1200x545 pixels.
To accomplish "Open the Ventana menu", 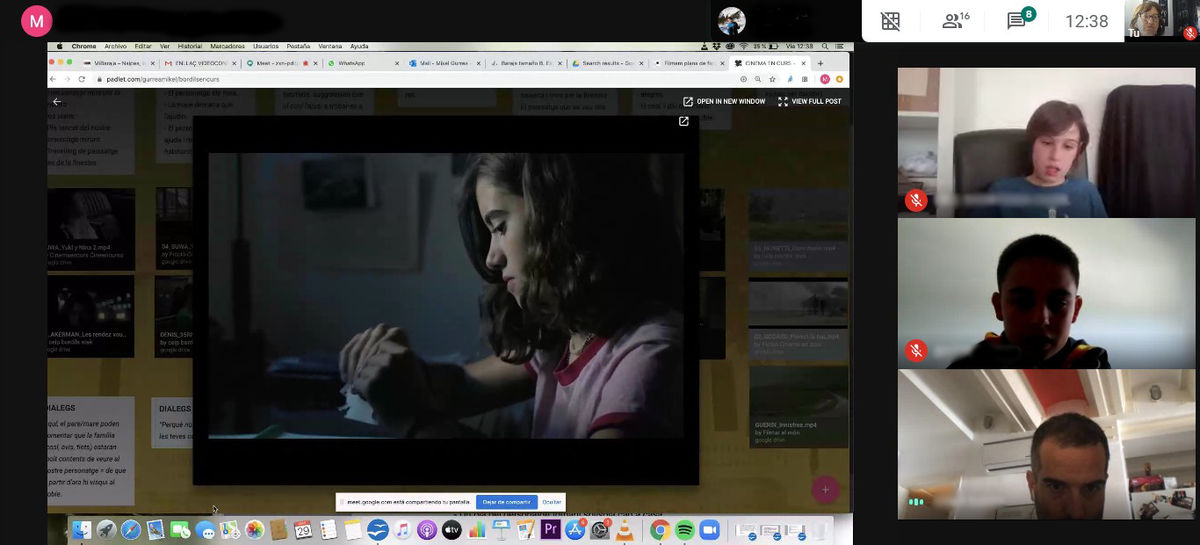I will (329, 46).
